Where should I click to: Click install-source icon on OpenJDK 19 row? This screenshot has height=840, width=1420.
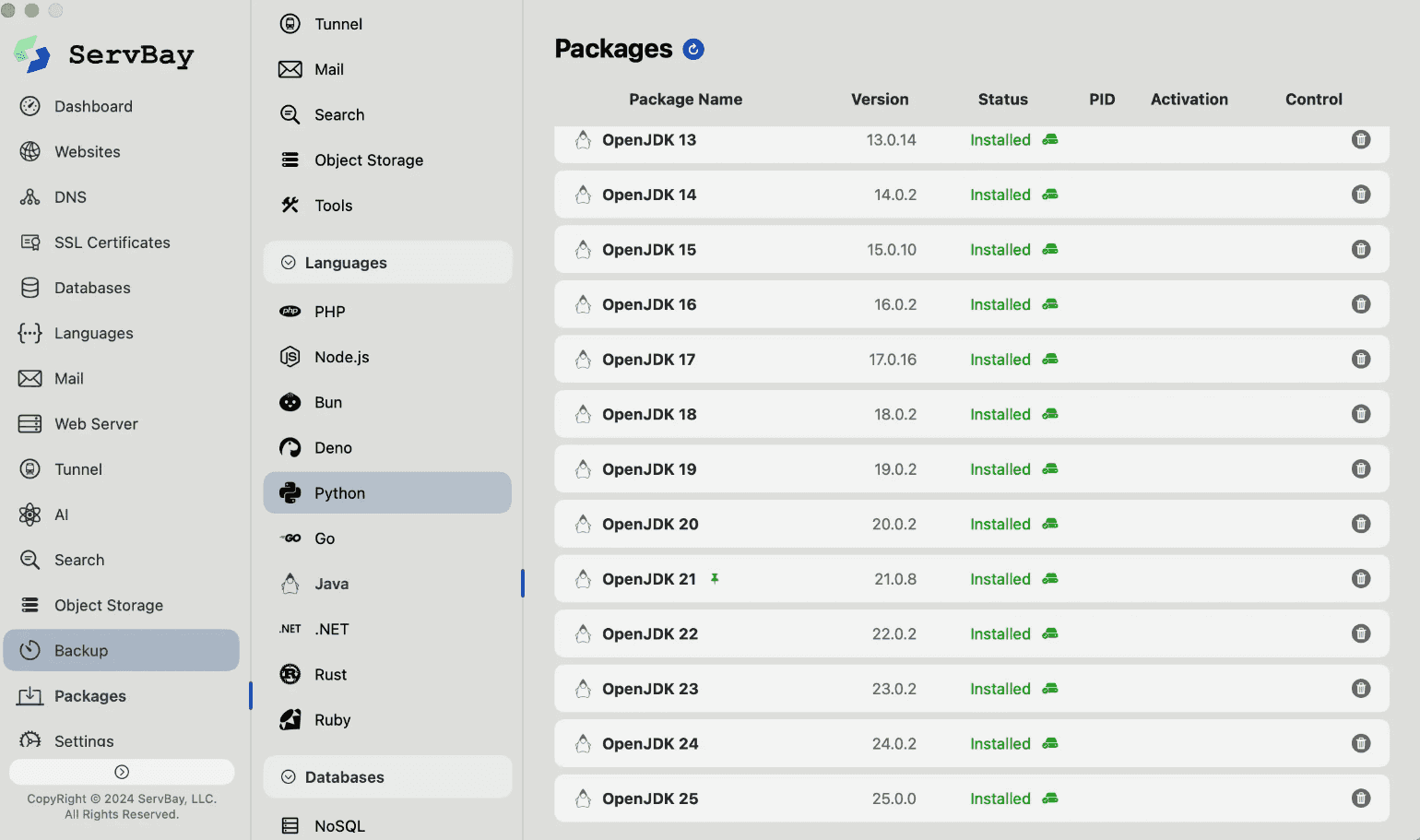(x=1050, y=469)
